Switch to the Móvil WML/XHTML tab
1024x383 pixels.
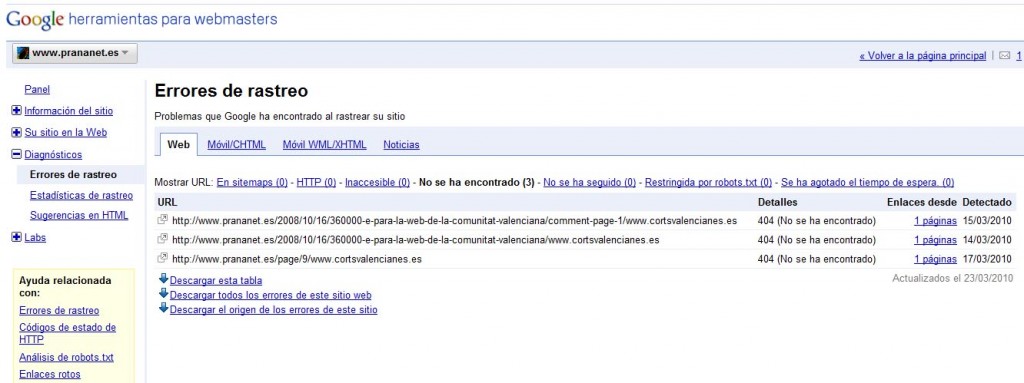point(325,144)
